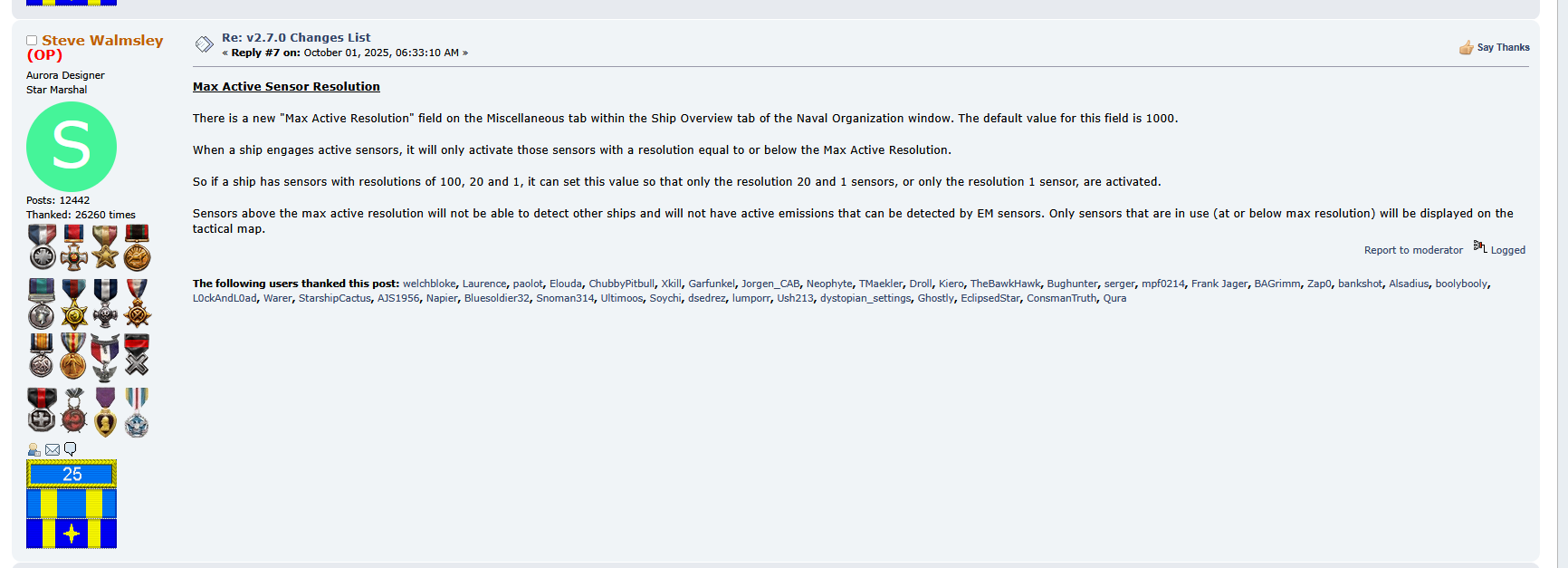The height and width of the screenshot is (568, 1568).
Task: Open thanked user Qura's profile
Action: pyautogui.click(x=1114, y=298)
